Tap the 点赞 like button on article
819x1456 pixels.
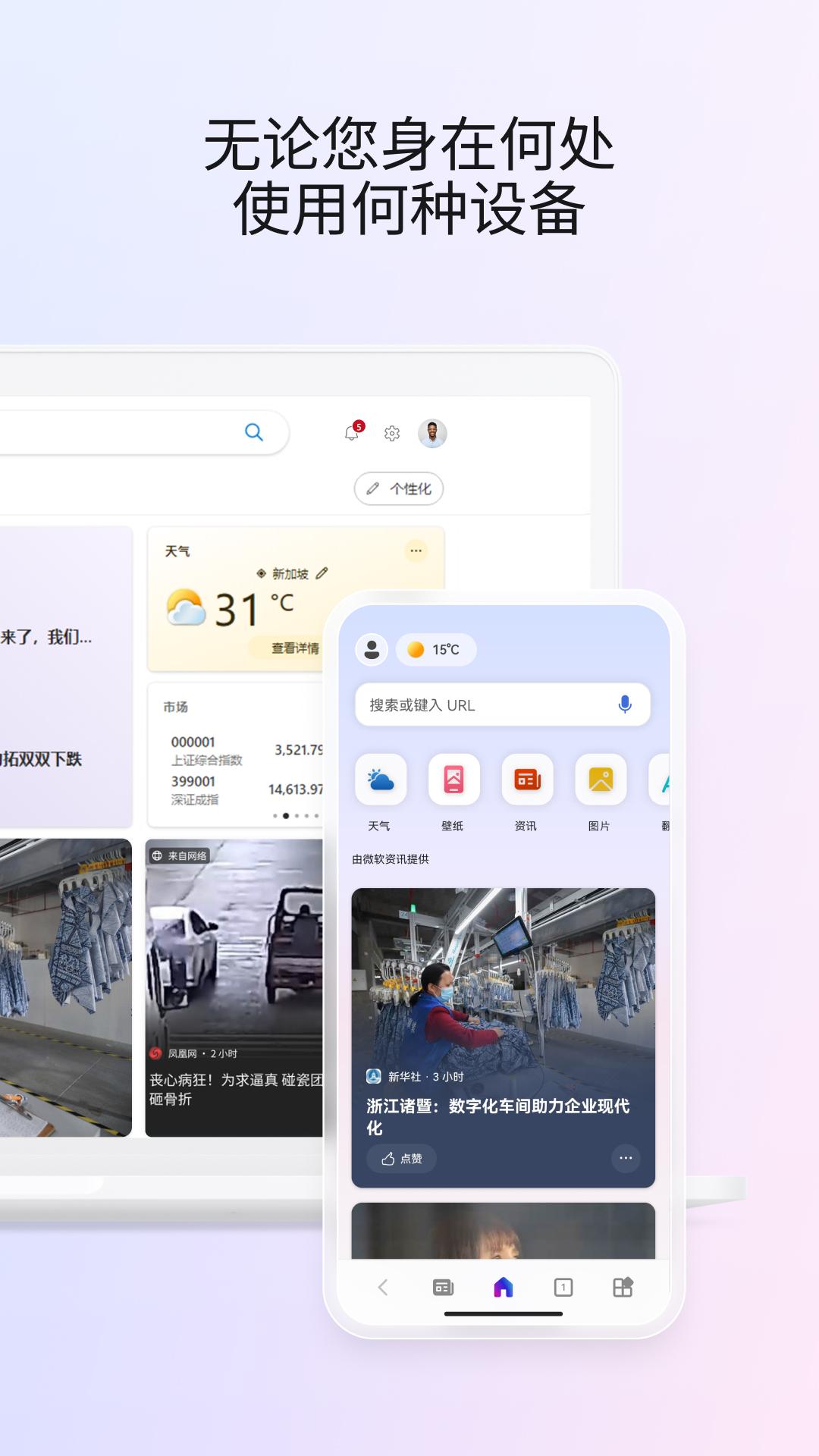pyautogui.click(x=401, y=1159)
